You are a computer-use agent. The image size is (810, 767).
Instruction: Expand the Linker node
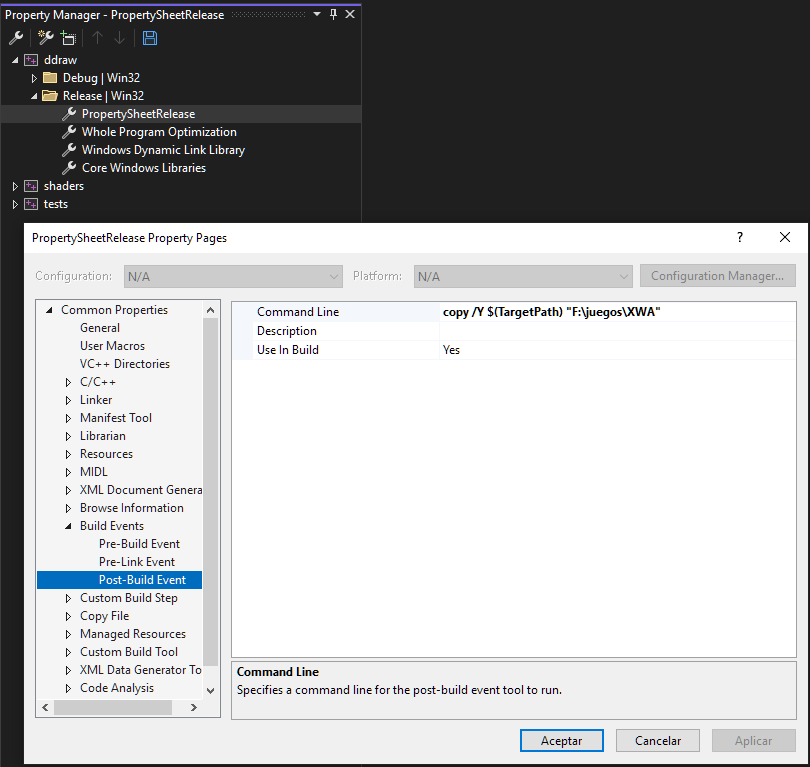coord(68,401)
